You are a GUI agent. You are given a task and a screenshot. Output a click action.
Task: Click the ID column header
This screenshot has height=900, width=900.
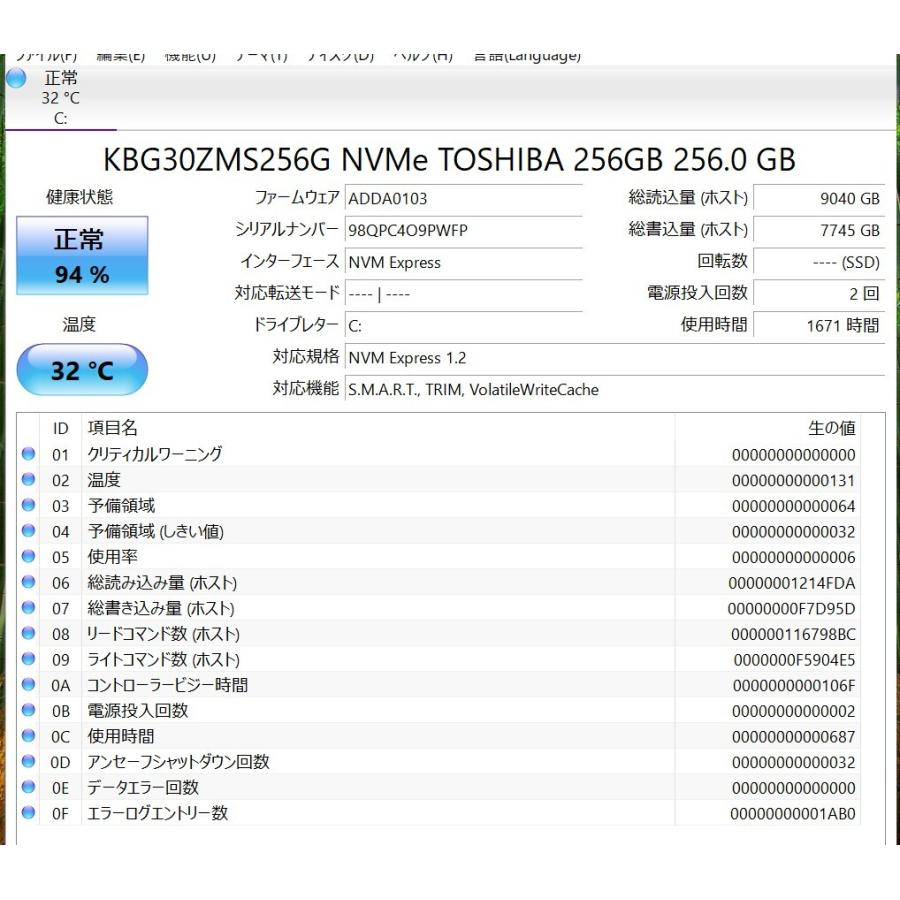[x=60, y=428]
